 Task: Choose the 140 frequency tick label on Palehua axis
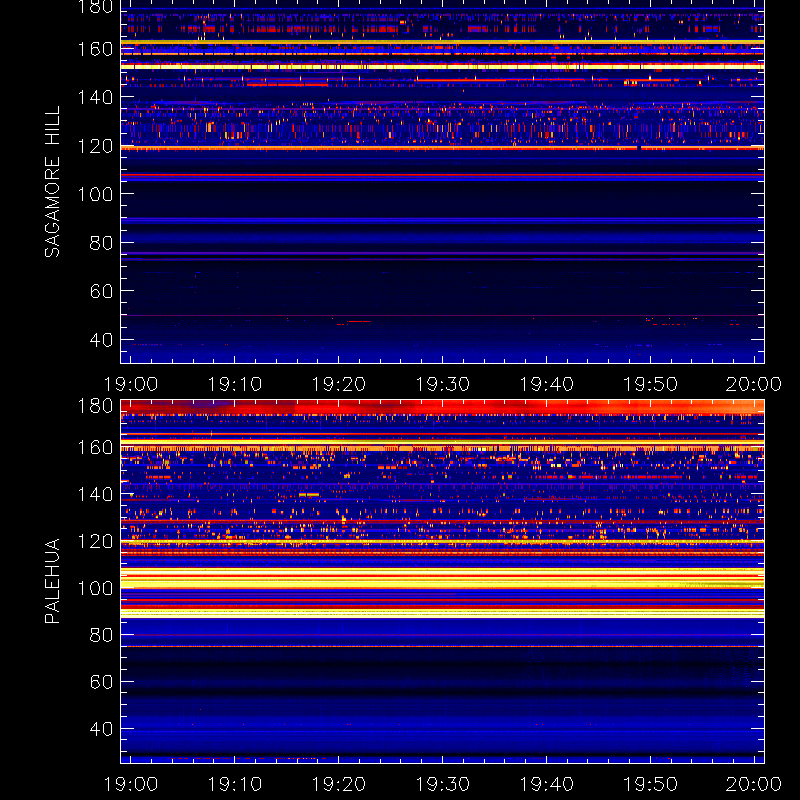[95, 494]
